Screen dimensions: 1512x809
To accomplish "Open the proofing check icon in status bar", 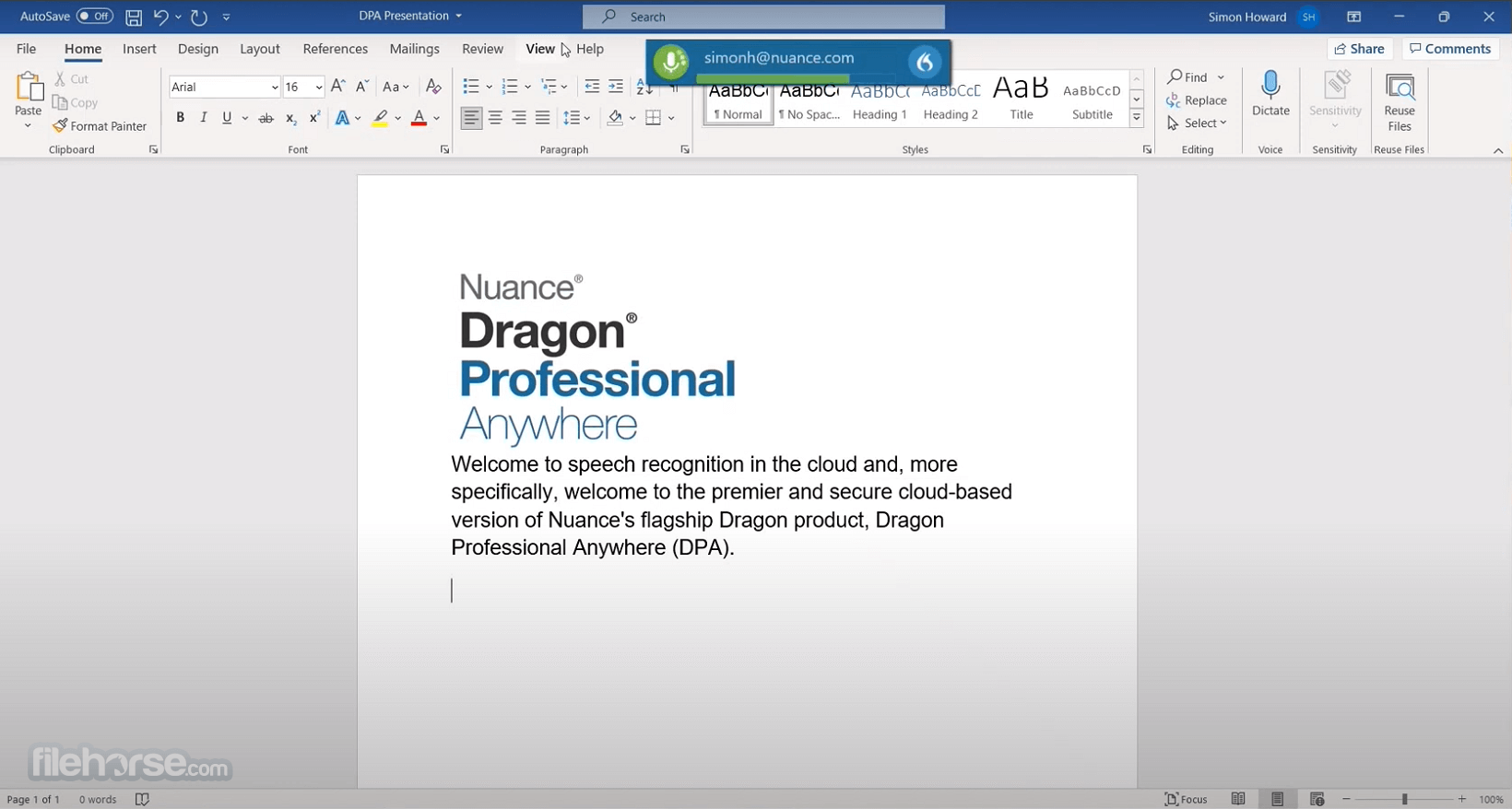I will [142, 799].
